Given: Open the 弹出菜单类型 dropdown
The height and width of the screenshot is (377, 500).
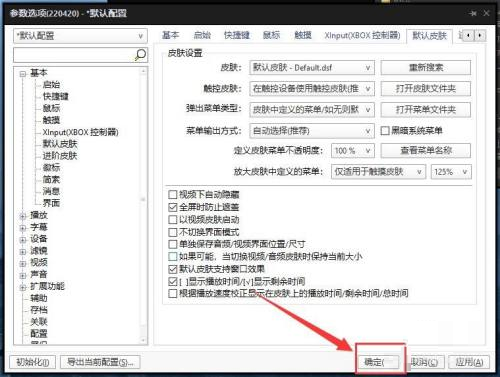Looking at the screenshot, I should point(312,110).
